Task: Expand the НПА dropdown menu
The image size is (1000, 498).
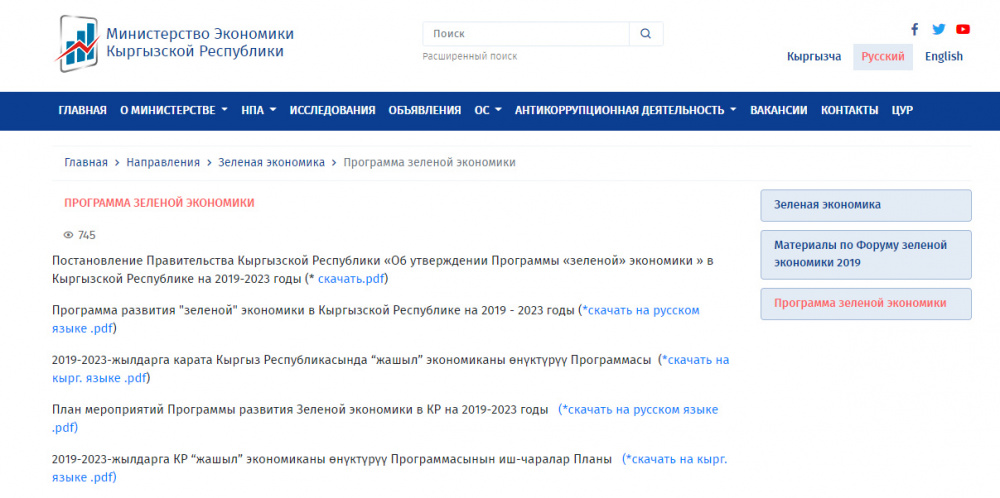Action: [x=258, y=111]
